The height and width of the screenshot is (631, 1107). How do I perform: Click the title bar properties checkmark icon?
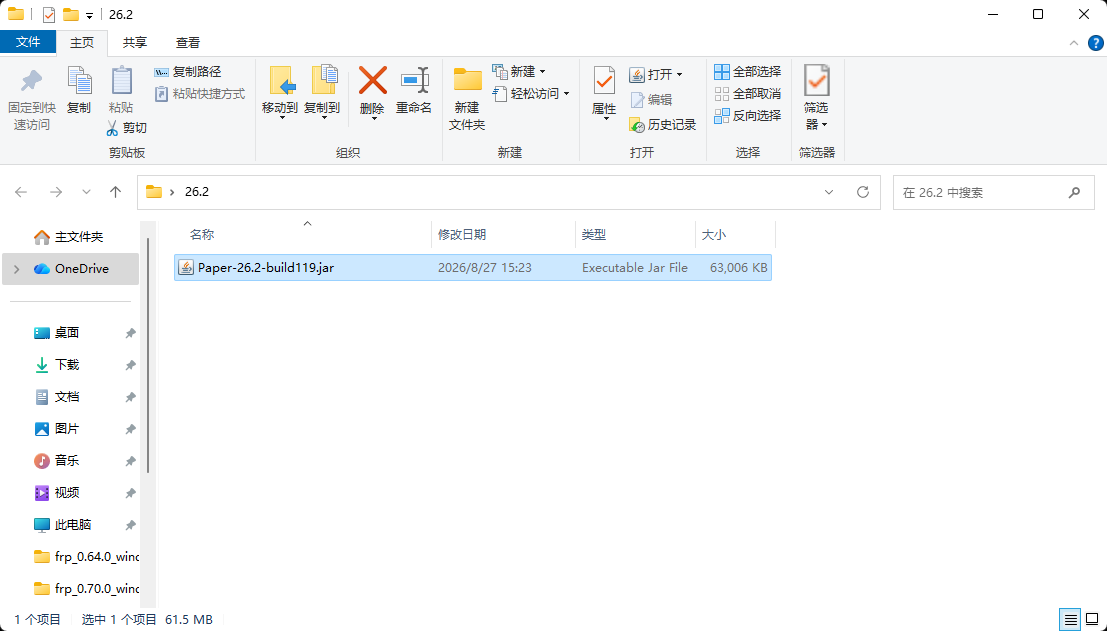coord(49,14)
